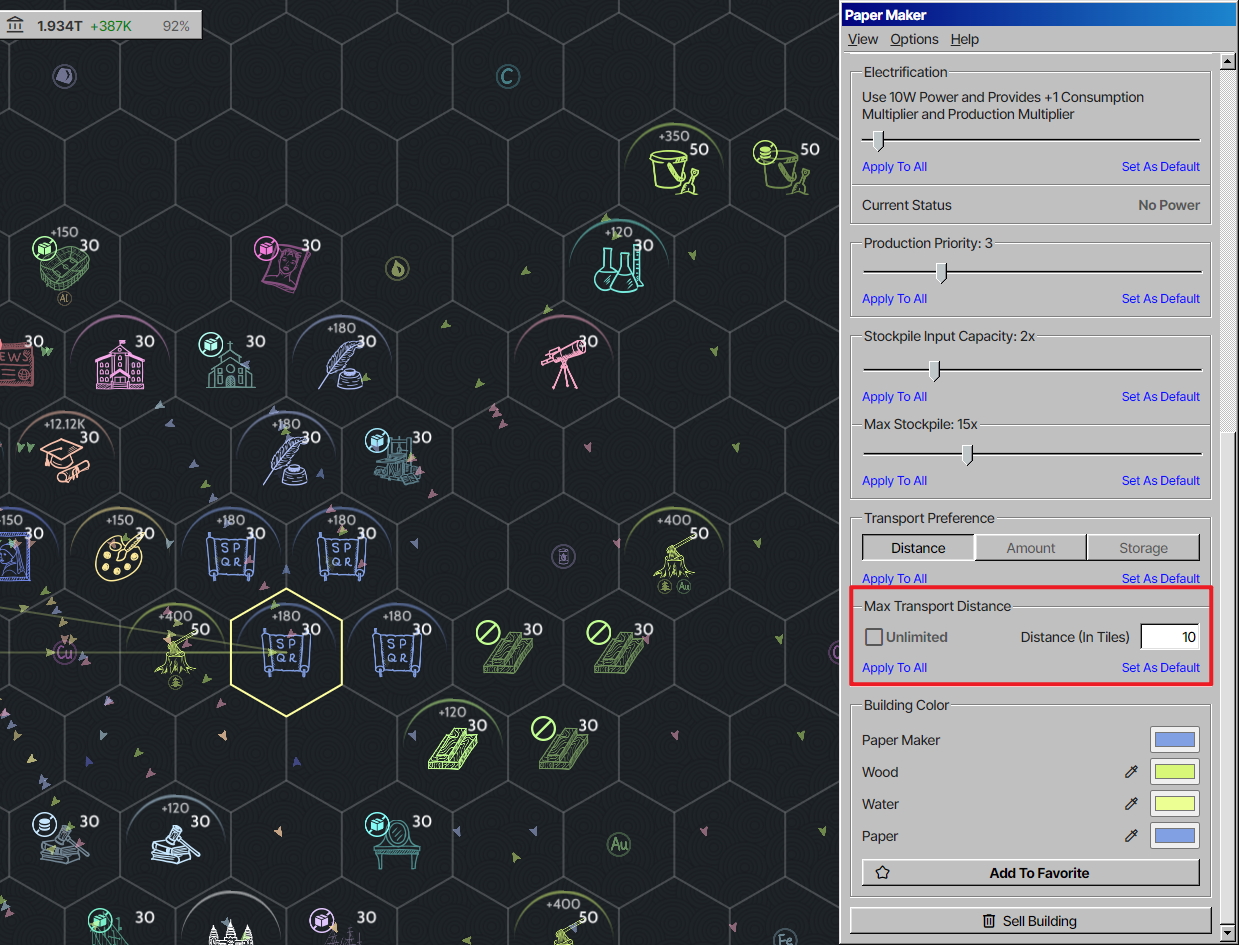The image size is (1239, 945).
Task: Click the Max Stockpile slider handle
Action: tap(967, 455)
